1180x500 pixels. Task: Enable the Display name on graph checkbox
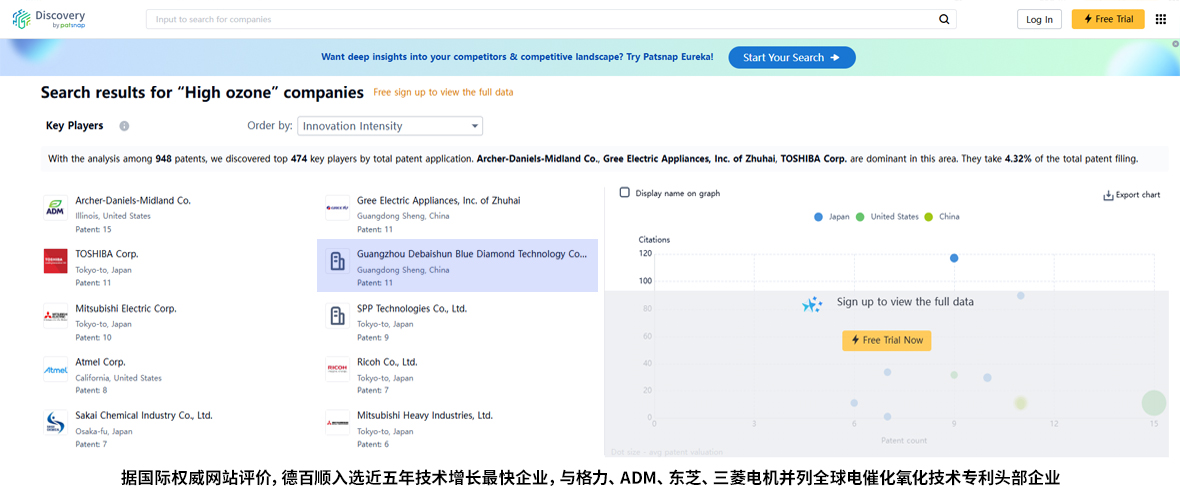tap(625, 193)
